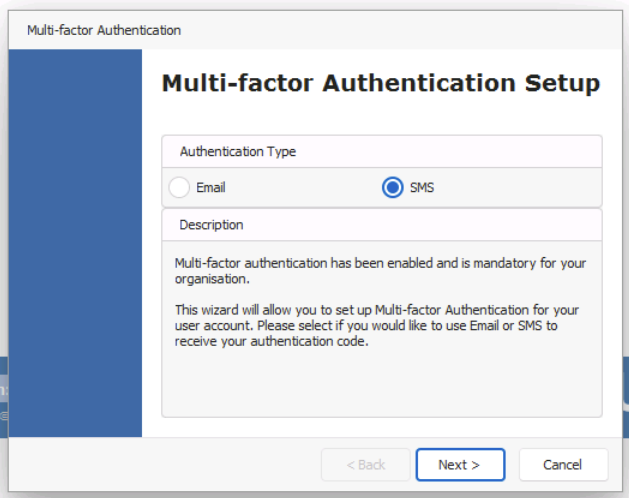Click the Multi-factor Authentication window title bar
This screenshot has width=629, height=498.
(x=315, y=30)
